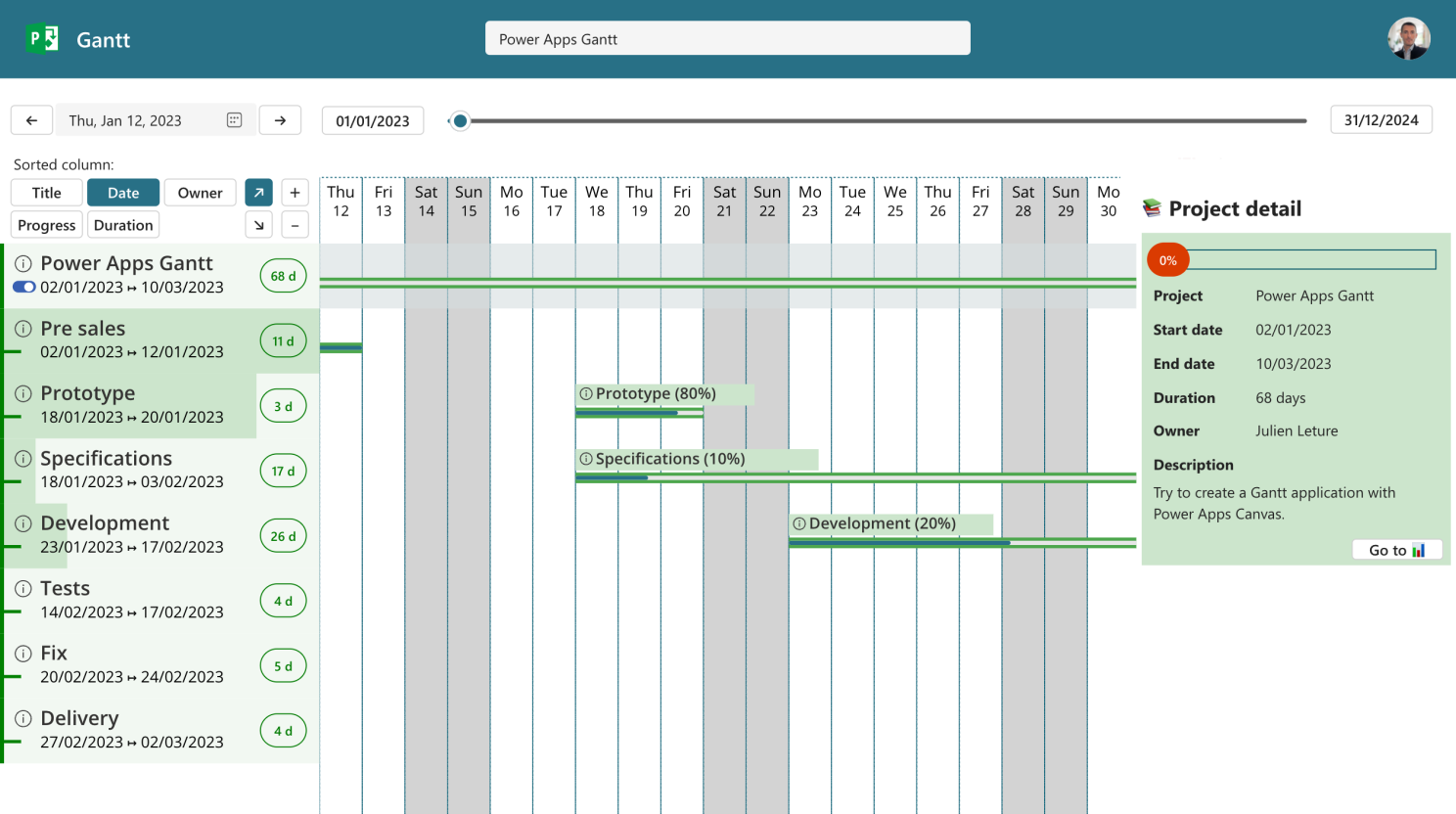Click the 5 d duration badge for Fix
This screenshot has width=1456, height=814.
click(x=283, y=666)
